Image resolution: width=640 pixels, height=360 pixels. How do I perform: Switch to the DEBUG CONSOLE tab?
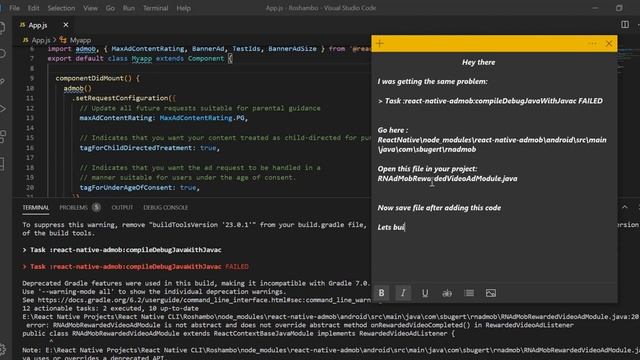[166, 208]
